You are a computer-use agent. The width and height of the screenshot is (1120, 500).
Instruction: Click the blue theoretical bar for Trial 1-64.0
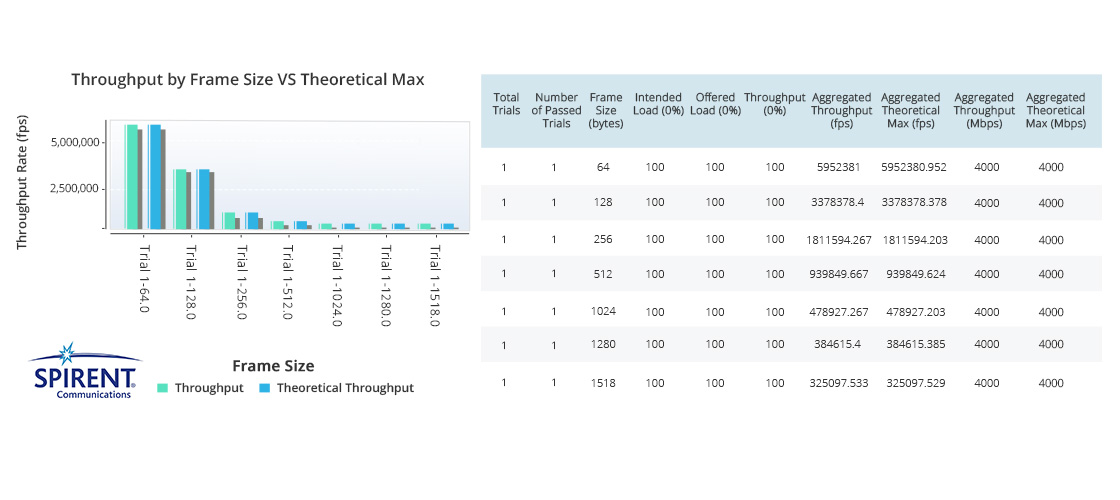(154, 176)
